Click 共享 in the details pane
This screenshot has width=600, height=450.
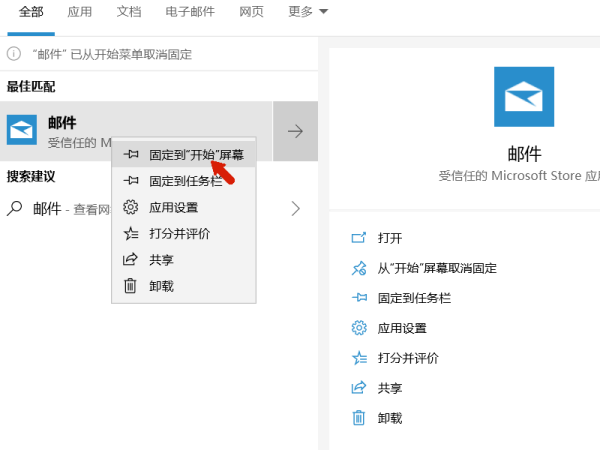[390, 388]
